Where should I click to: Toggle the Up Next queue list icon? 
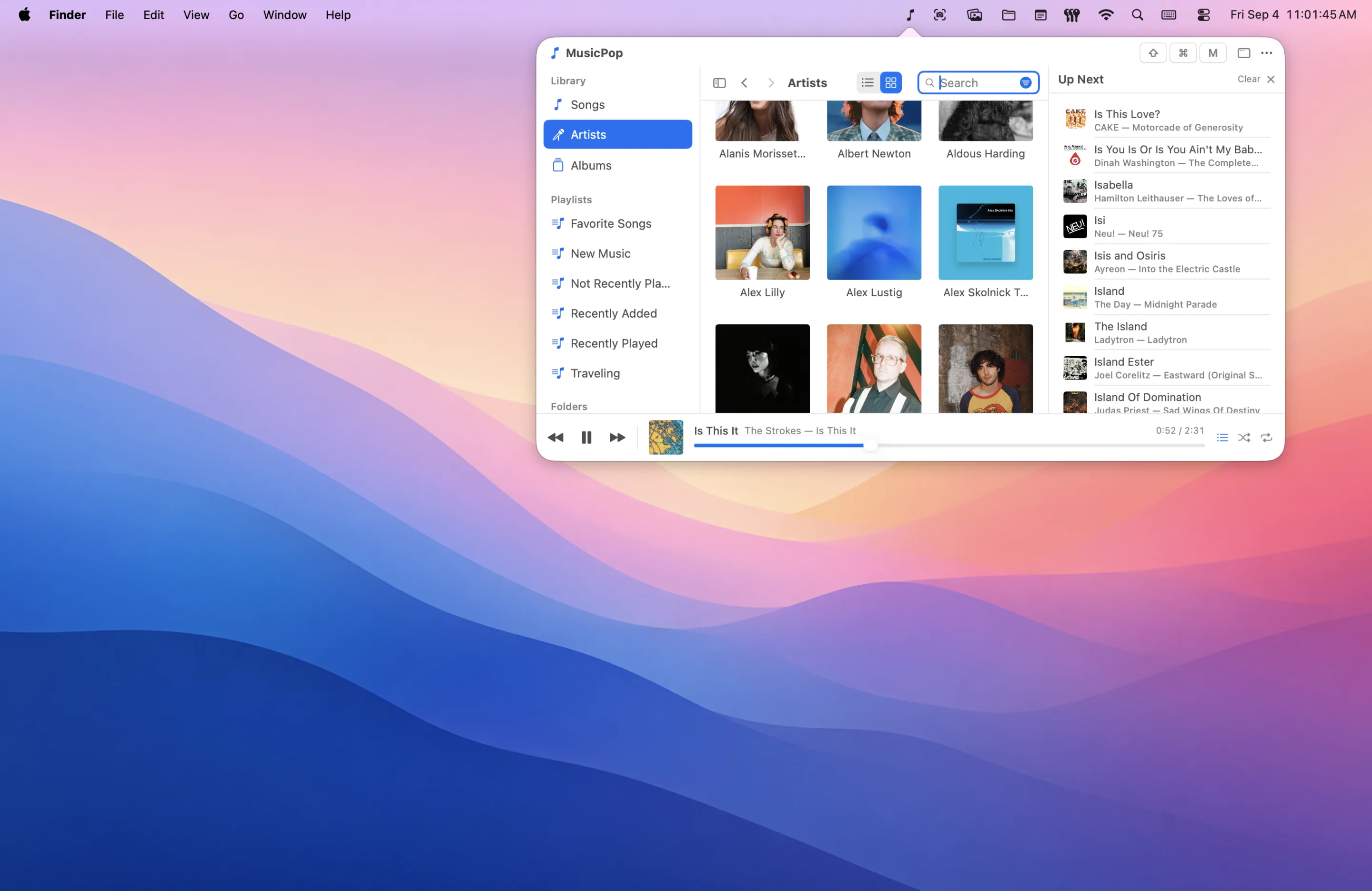(1222, 438)
